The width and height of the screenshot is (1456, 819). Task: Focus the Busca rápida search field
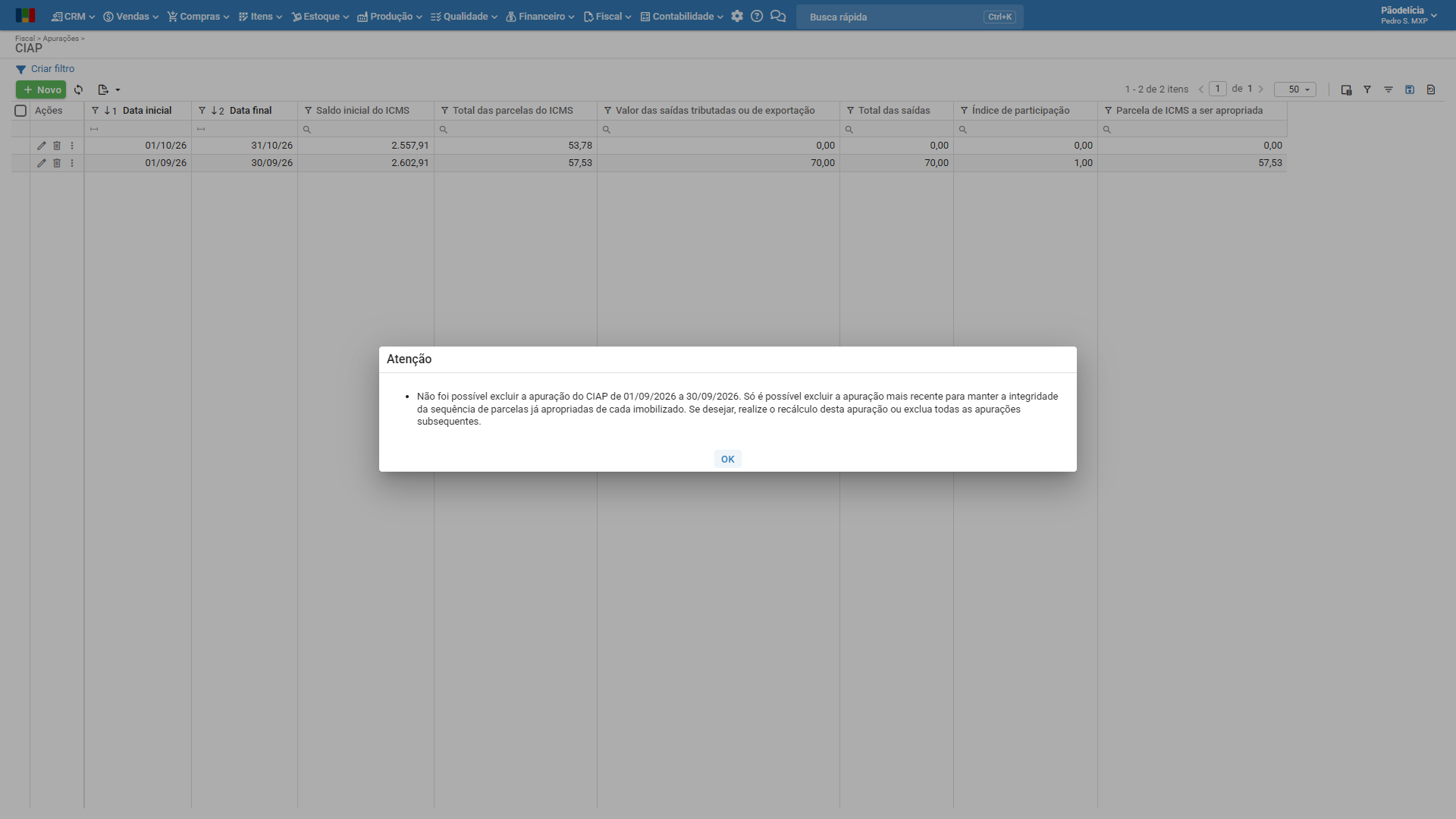pyautogui.click(x=909, y=17)
